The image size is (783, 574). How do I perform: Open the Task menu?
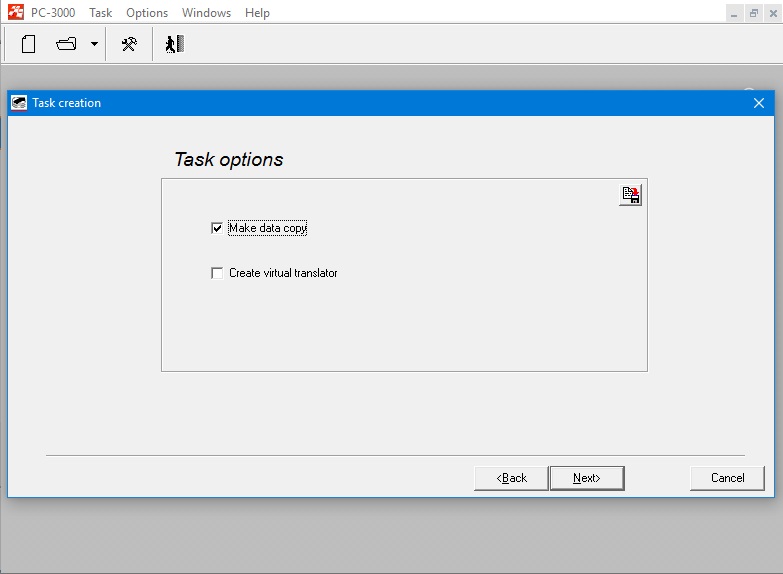(100, 13)
